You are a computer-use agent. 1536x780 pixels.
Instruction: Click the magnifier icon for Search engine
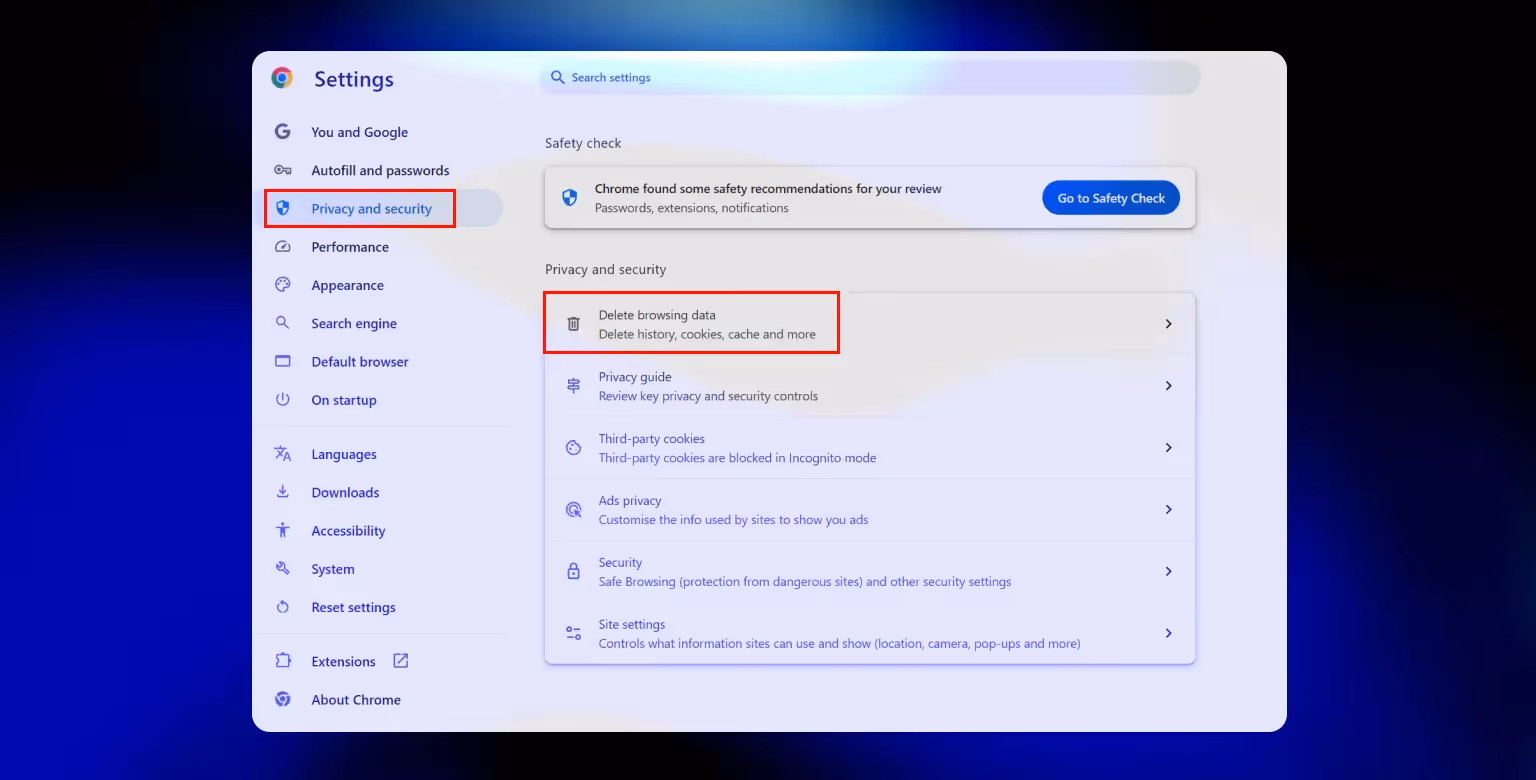click(283, 323)
